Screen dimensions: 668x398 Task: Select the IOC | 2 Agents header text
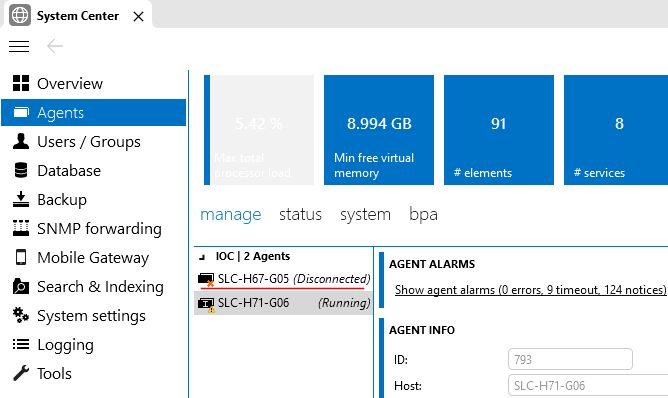253,256
